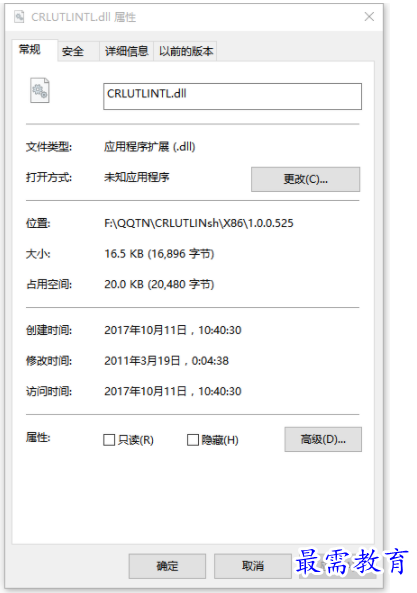Click the 访问时间: label
This screenshot has width=417, height=593.
(x=49, y=391)
